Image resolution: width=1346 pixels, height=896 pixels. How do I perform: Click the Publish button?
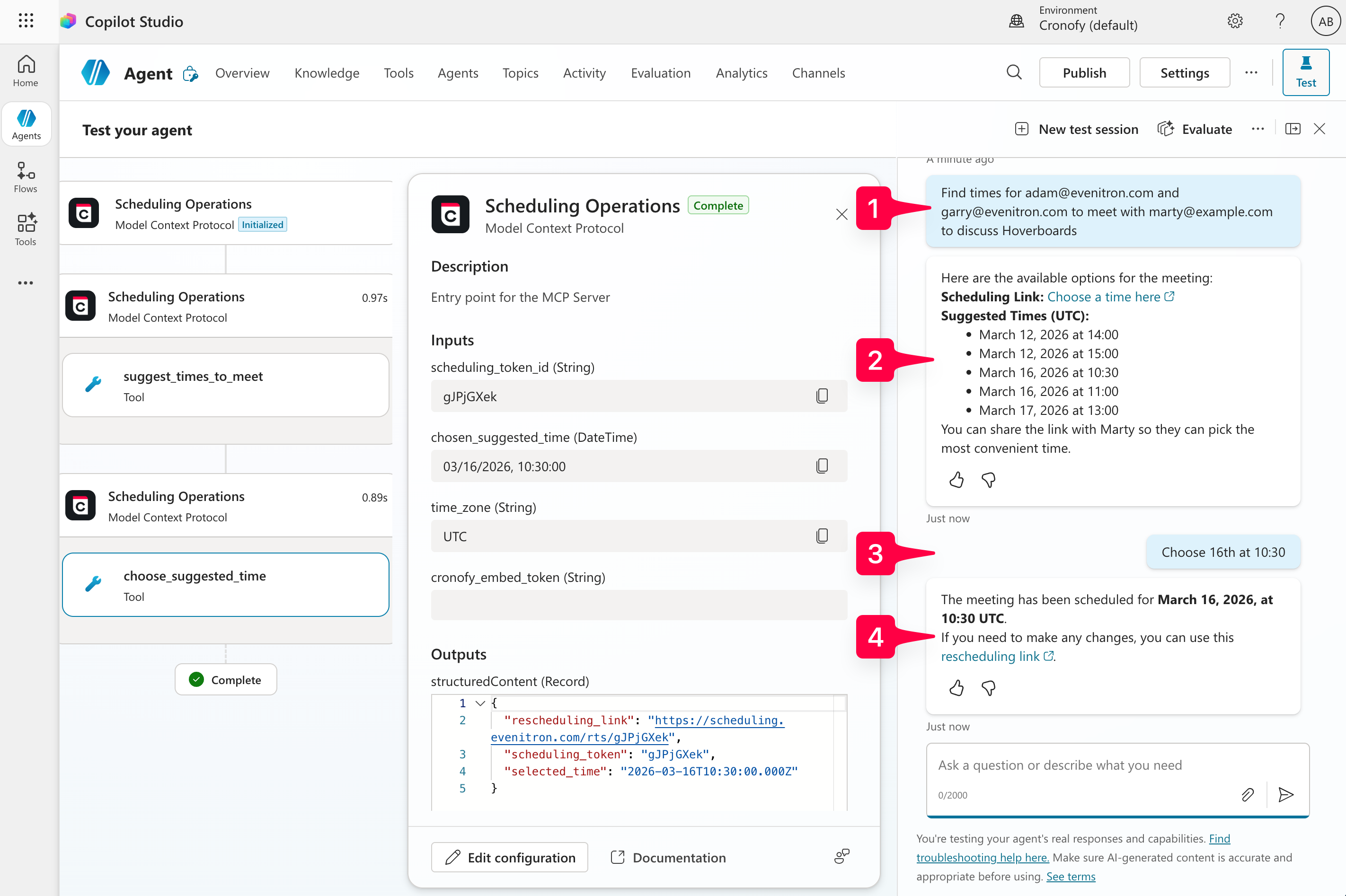pos(1084,72)
